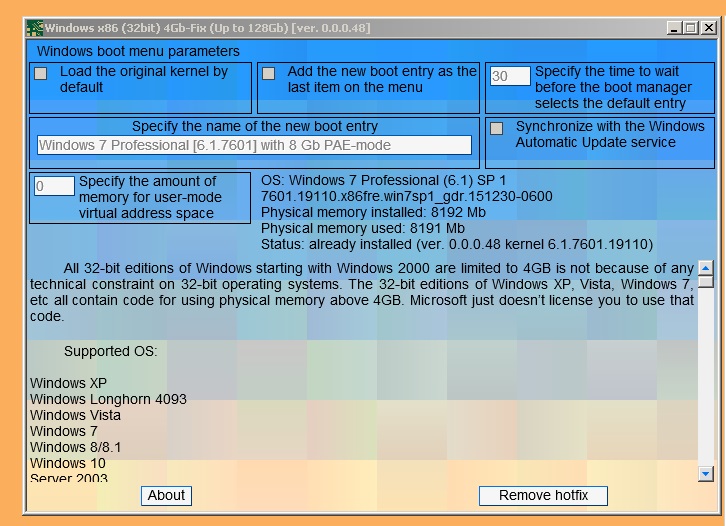This screenshot has height=526, width=726.
Task: Click the window title bar text
Action: point(207,28)
